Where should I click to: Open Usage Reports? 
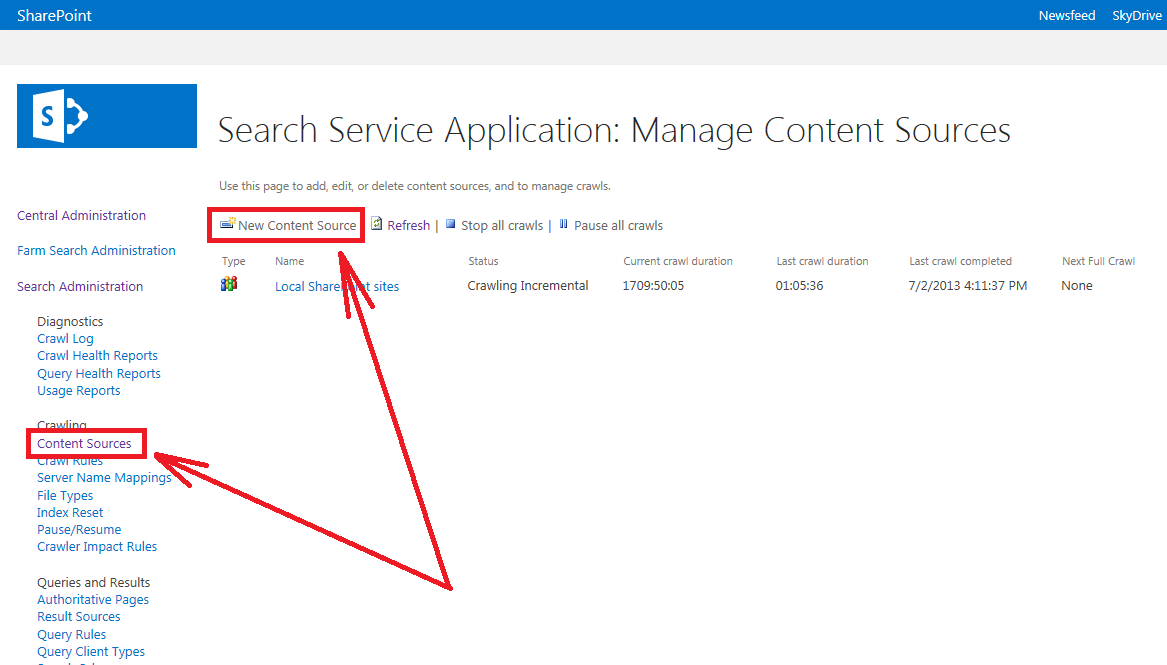tap(78, 391)
